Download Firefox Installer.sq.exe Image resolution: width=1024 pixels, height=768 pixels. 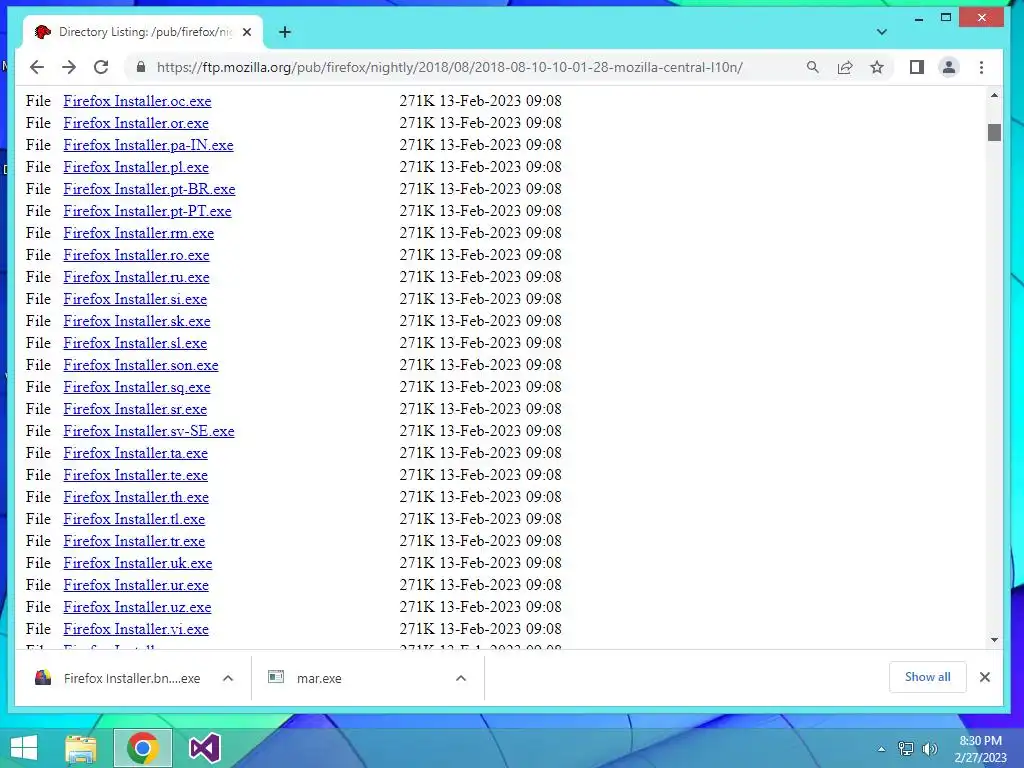(x=136, y=387)
